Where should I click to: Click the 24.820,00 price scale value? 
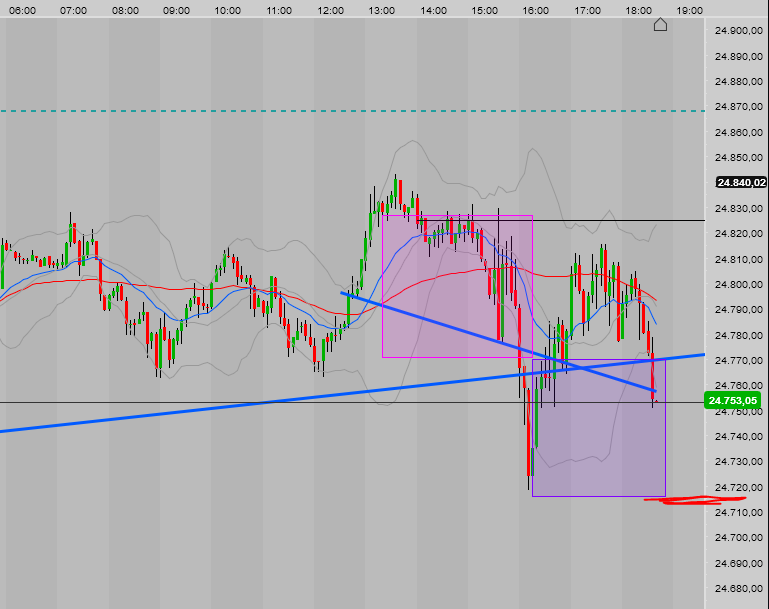[x=739, y=233]
